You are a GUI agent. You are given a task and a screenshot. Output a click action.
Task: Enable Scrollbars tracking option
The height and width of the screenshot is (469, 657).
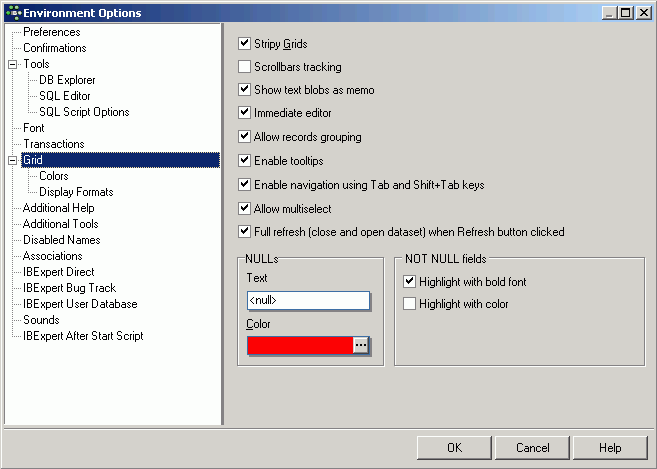(x=245, y=67)
